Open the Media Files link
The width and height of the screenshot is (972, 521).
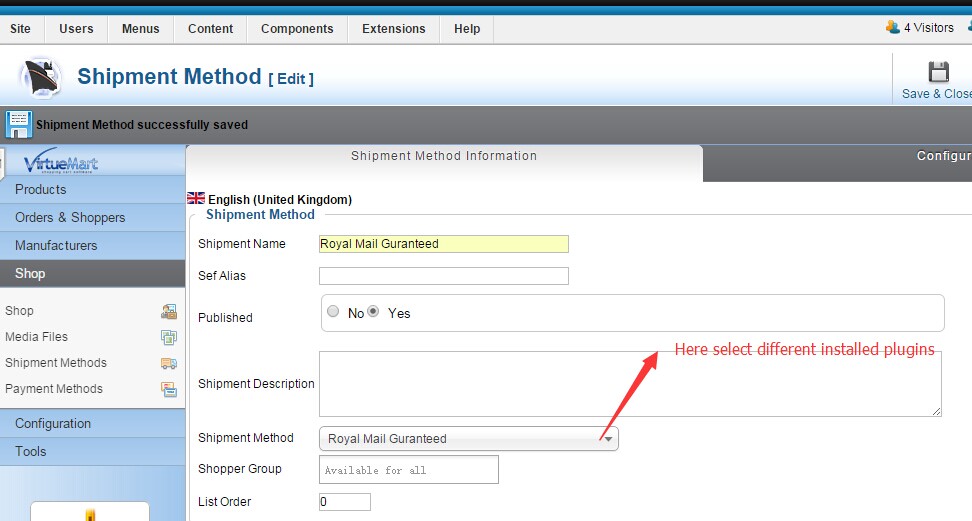click(x=37, y=337)
